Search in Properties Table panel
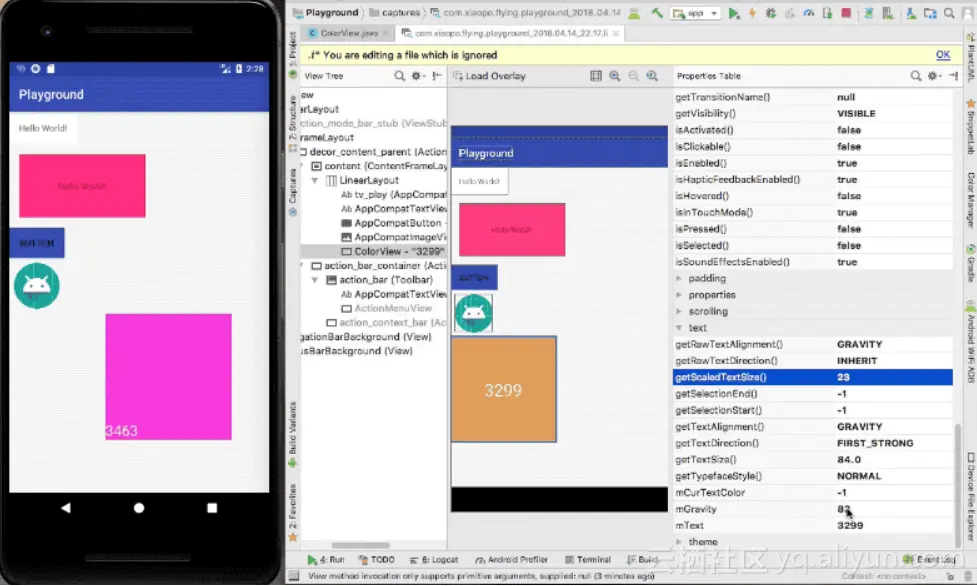 point(915,76)
